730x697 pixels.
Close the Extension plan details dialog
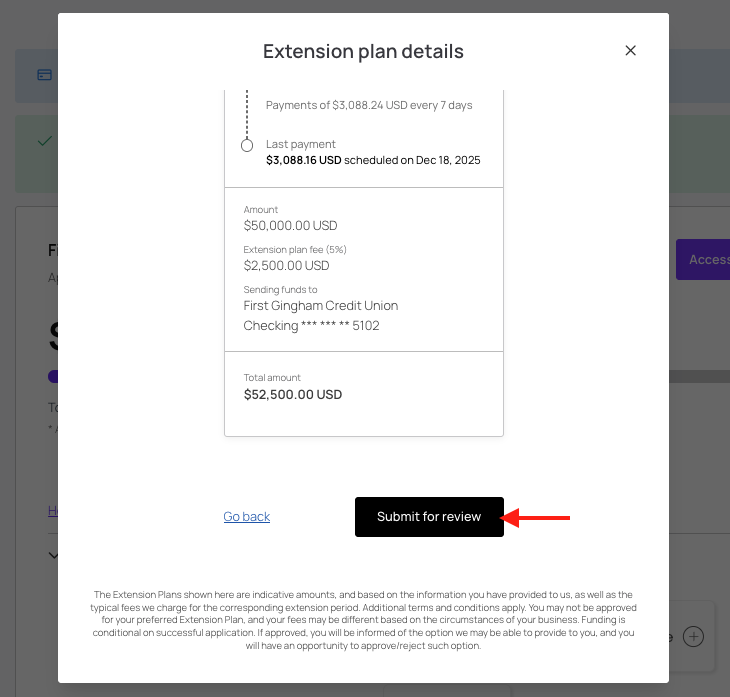630,50
